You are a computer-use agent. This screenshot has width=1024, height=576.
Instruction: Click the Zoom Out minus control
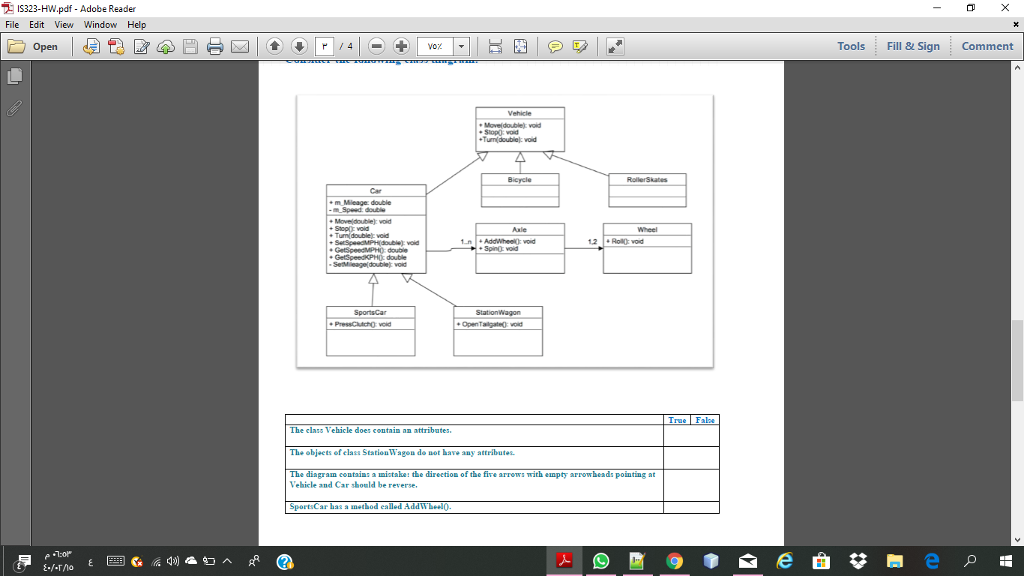[x=376, y=46]
